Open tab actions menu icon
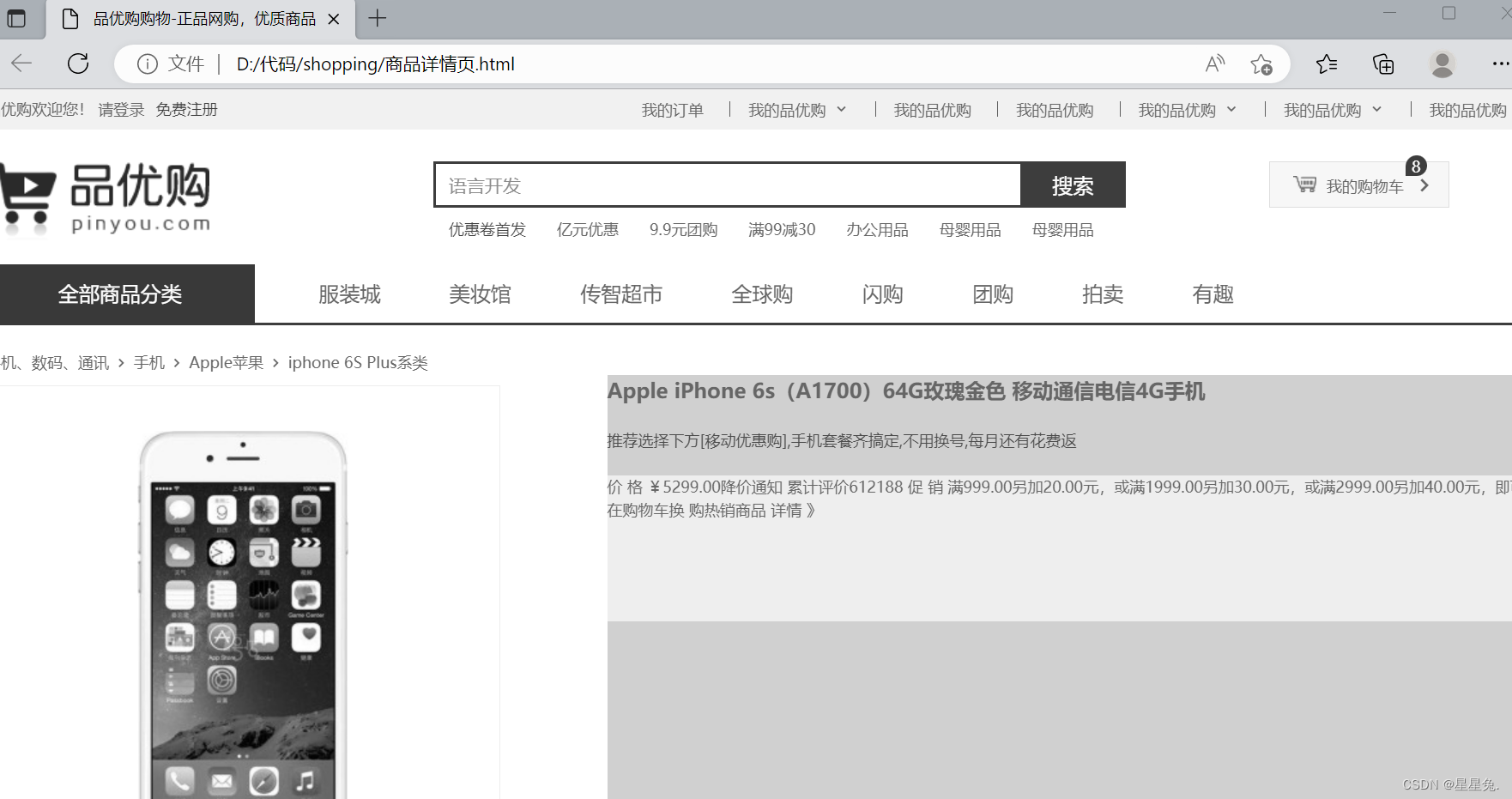1512x799 pixels. (x=16, y=18)
